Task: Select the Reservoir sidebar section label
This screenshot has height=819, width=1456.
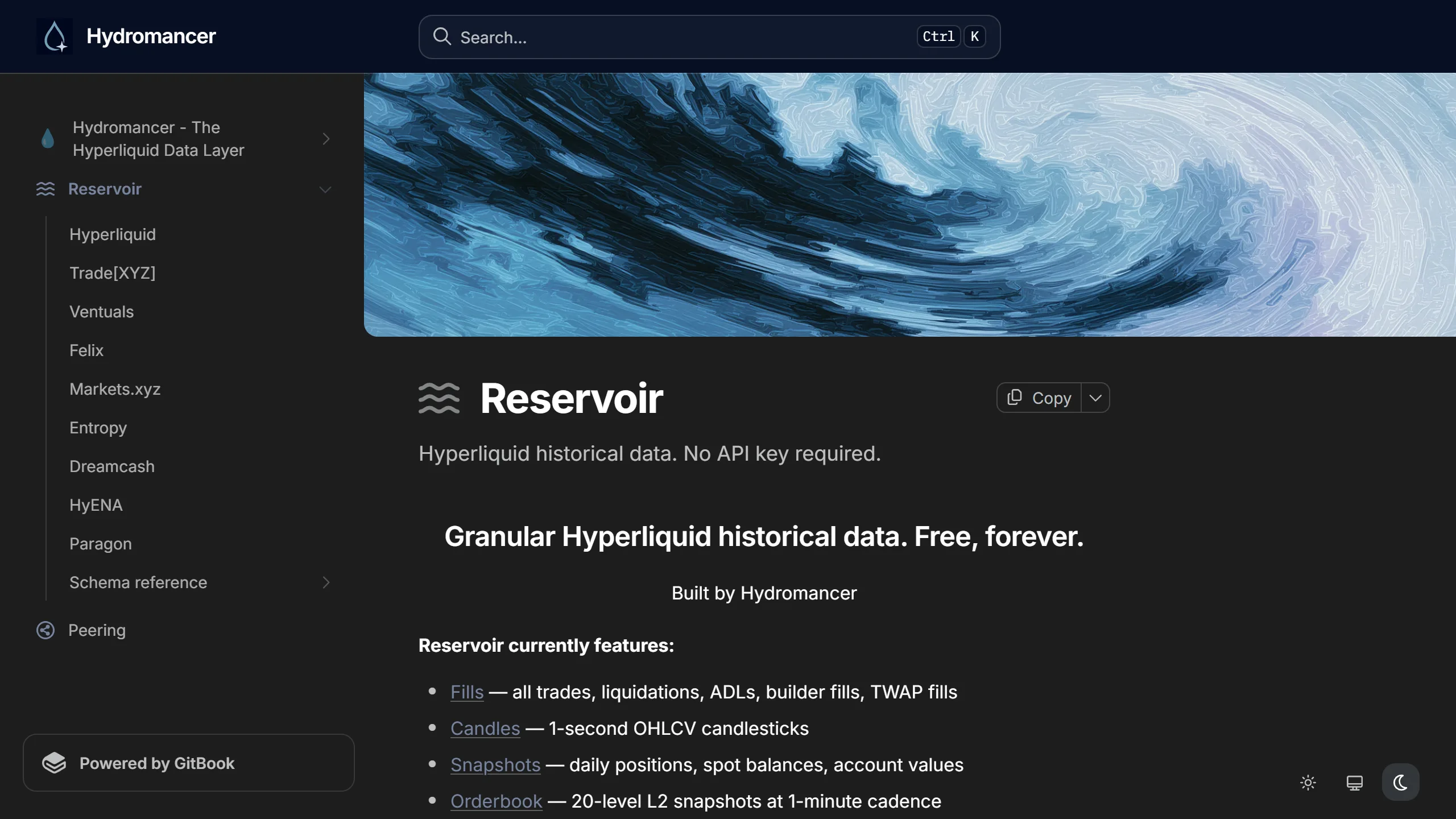Action: point(105,189)
